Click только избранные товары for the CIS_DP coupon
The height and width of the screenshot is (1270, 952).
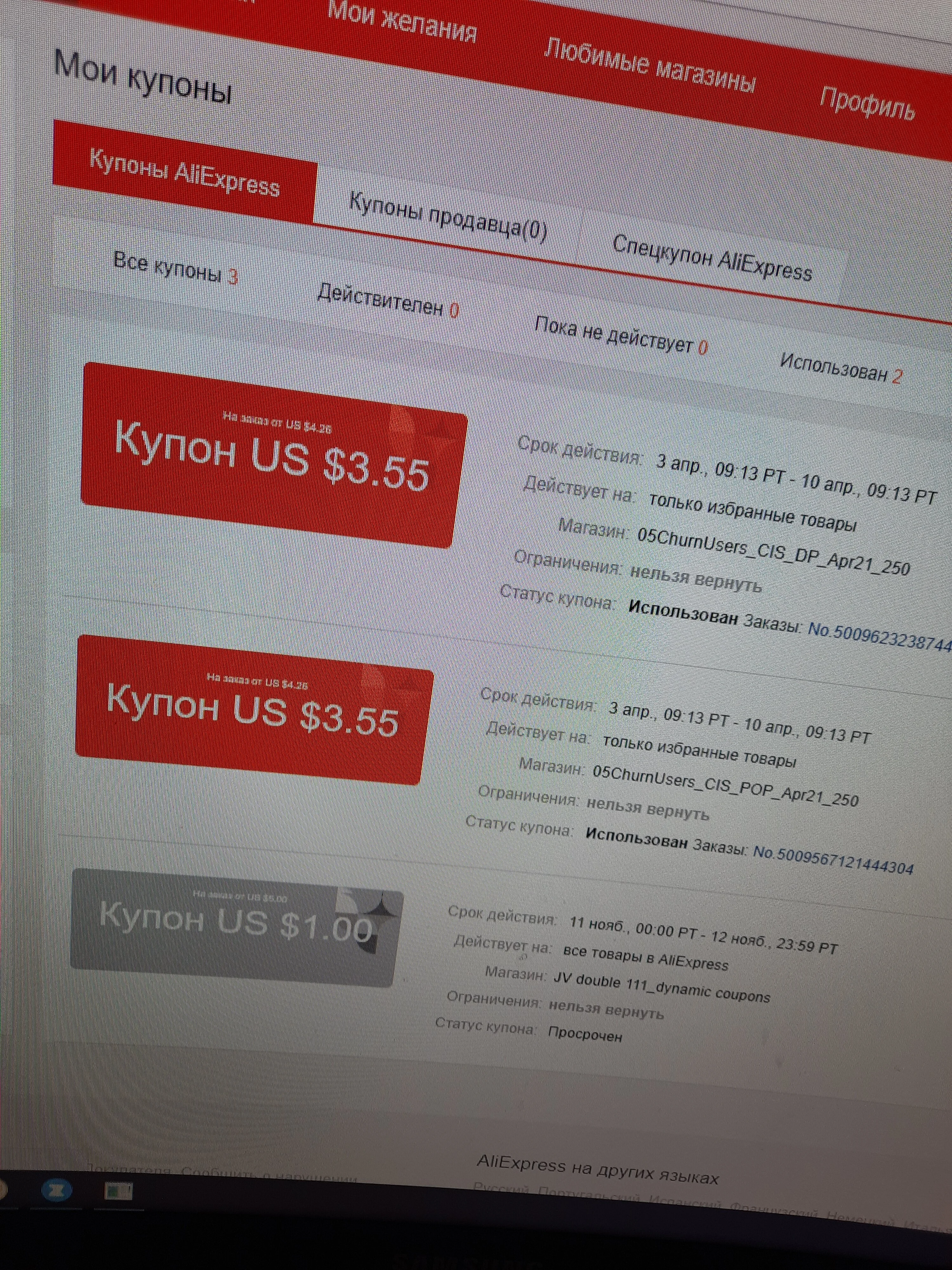[x=753, y=513]
